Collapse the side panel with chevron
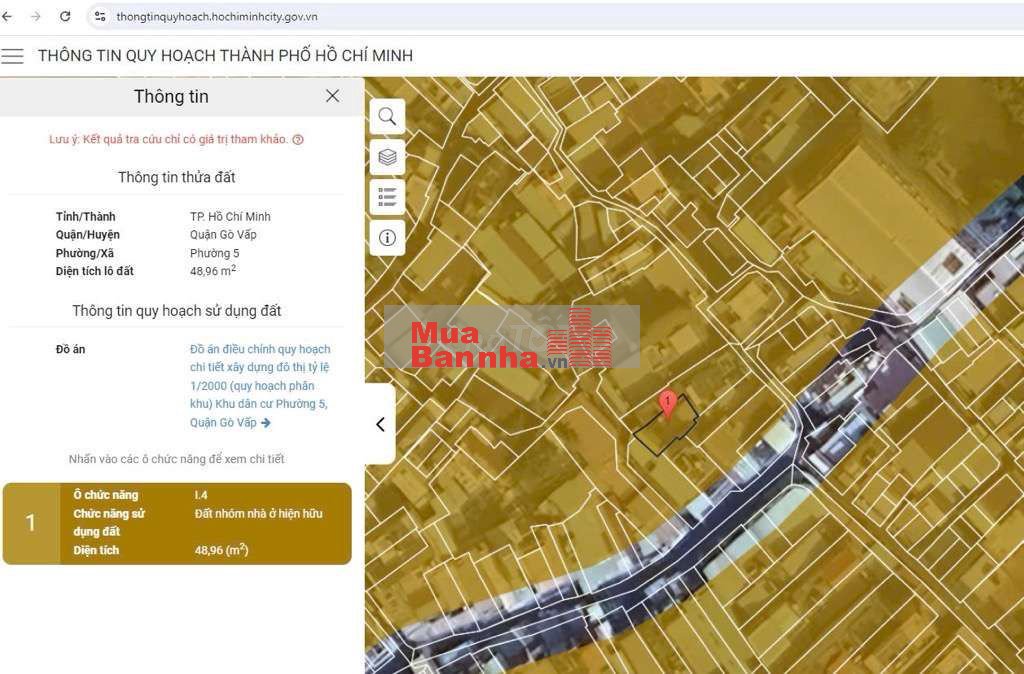The width and height of the screenshot is (1024, 674). pos(380,424)
